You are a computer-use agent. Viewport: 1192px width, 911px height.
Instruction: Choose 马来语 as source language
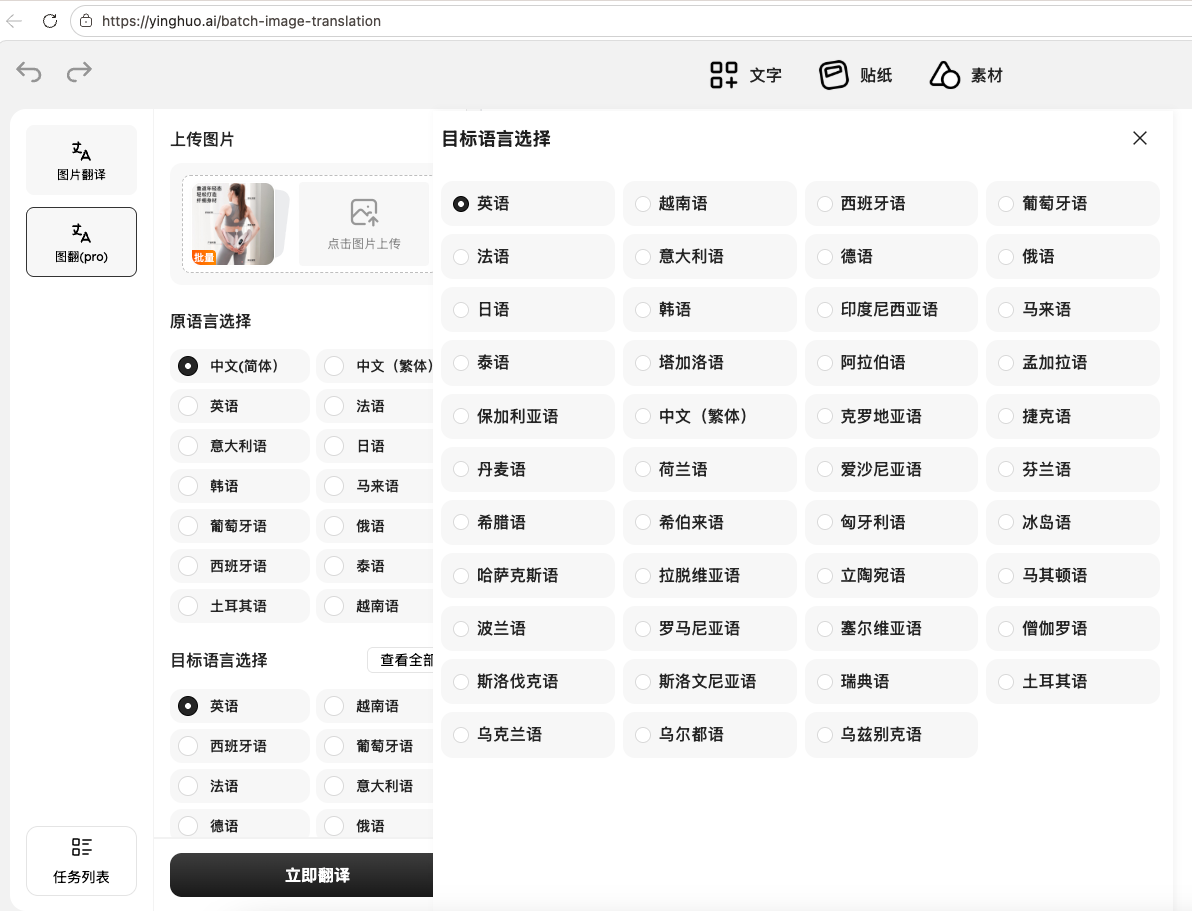(x=375, y=486)
